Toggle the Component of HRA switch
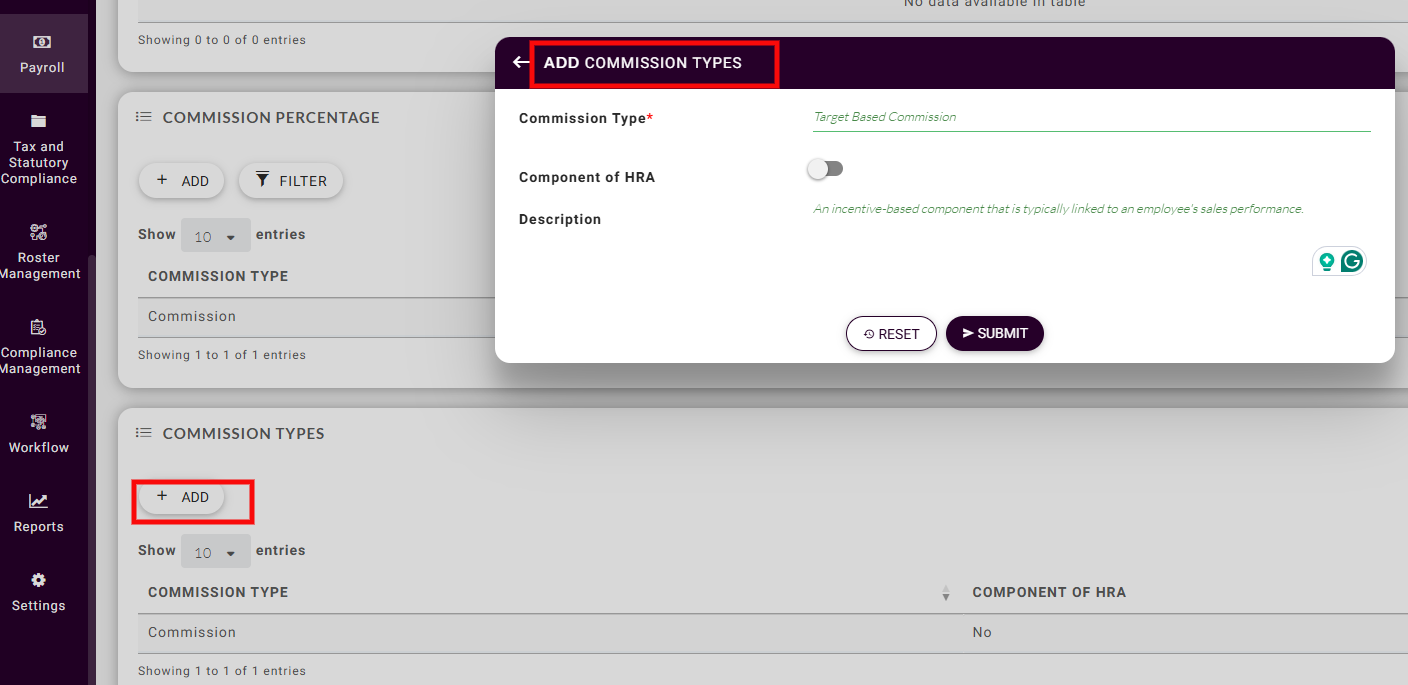Image resolution: width=1408 pixels, height=685 pixels. (x=826, y=169)
